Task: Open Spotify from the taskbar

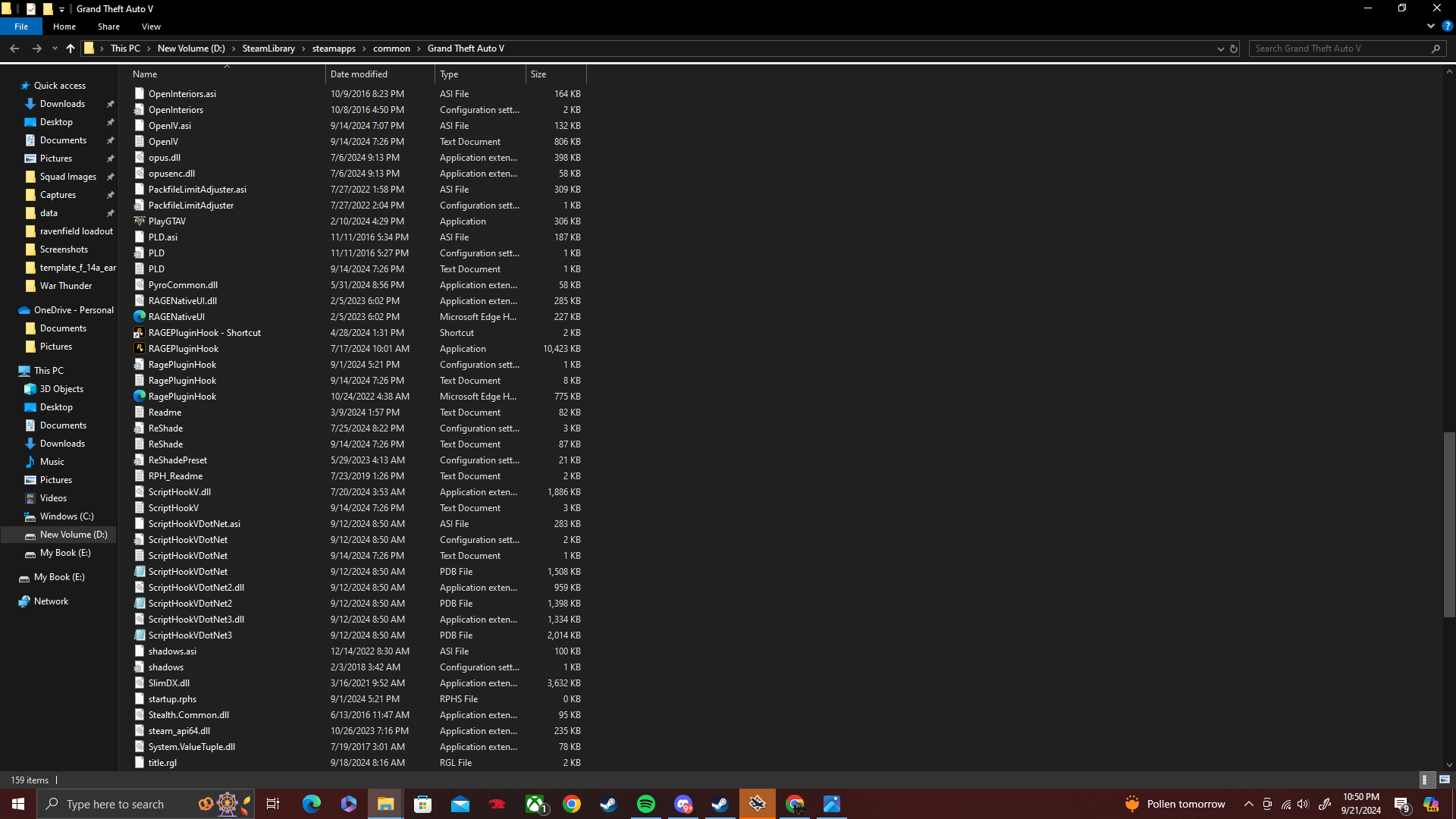Action: tap(646, 804)
